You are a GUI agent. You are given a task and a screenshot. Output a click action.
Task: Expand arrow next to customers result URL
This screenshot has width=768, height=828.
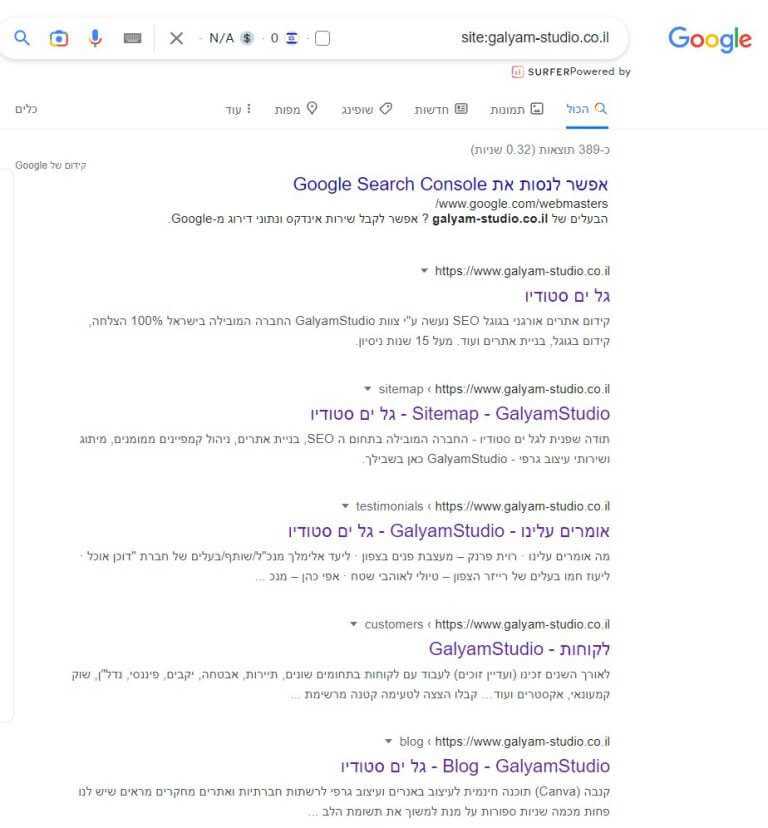point(353,624)
